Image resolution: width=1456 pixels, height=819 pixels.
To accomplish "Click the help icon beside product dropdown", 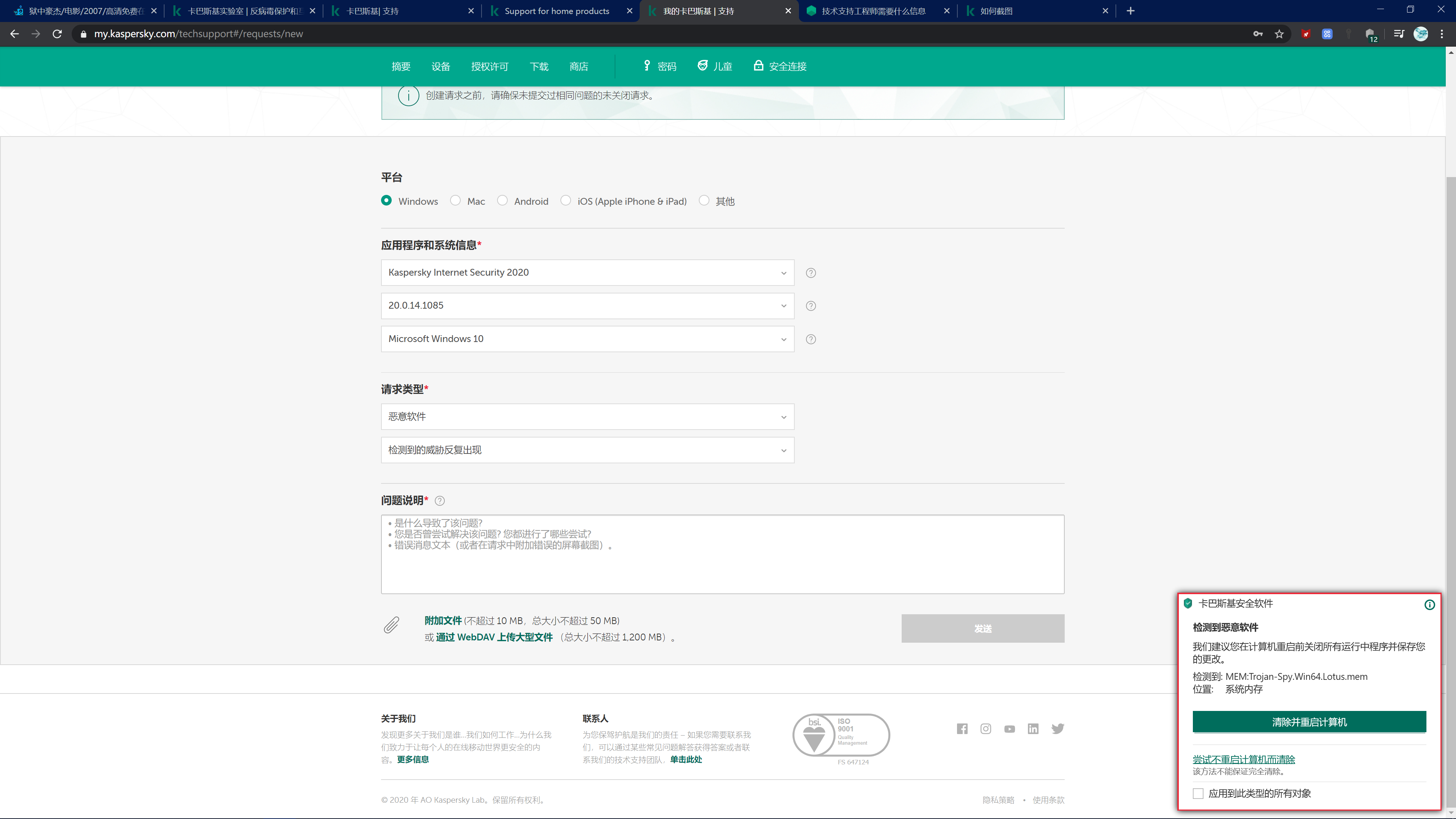I will (811, 273).
